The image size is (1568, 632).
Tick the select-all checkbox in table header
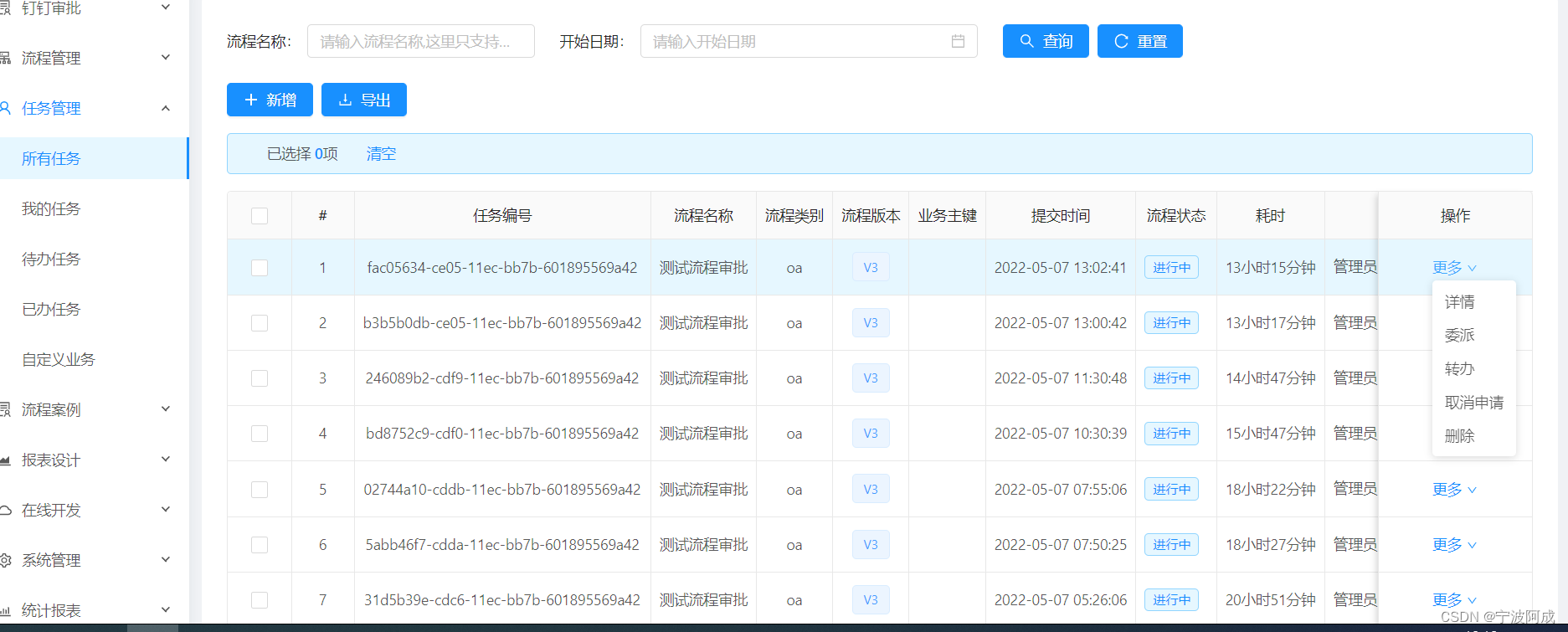(260, 216)
